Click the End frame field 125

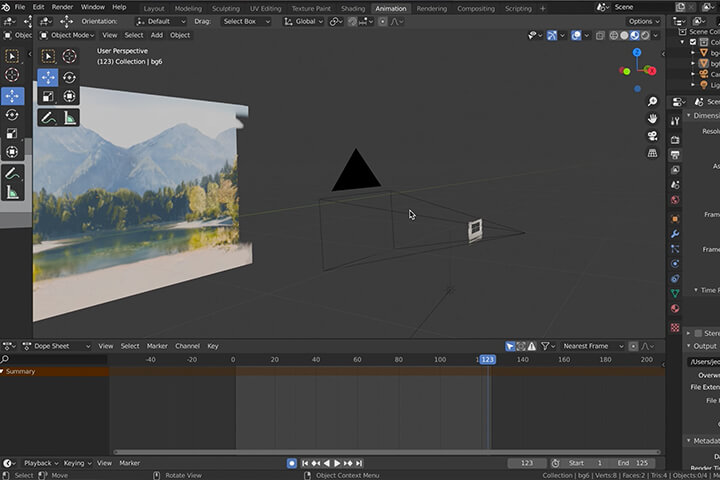632,463
